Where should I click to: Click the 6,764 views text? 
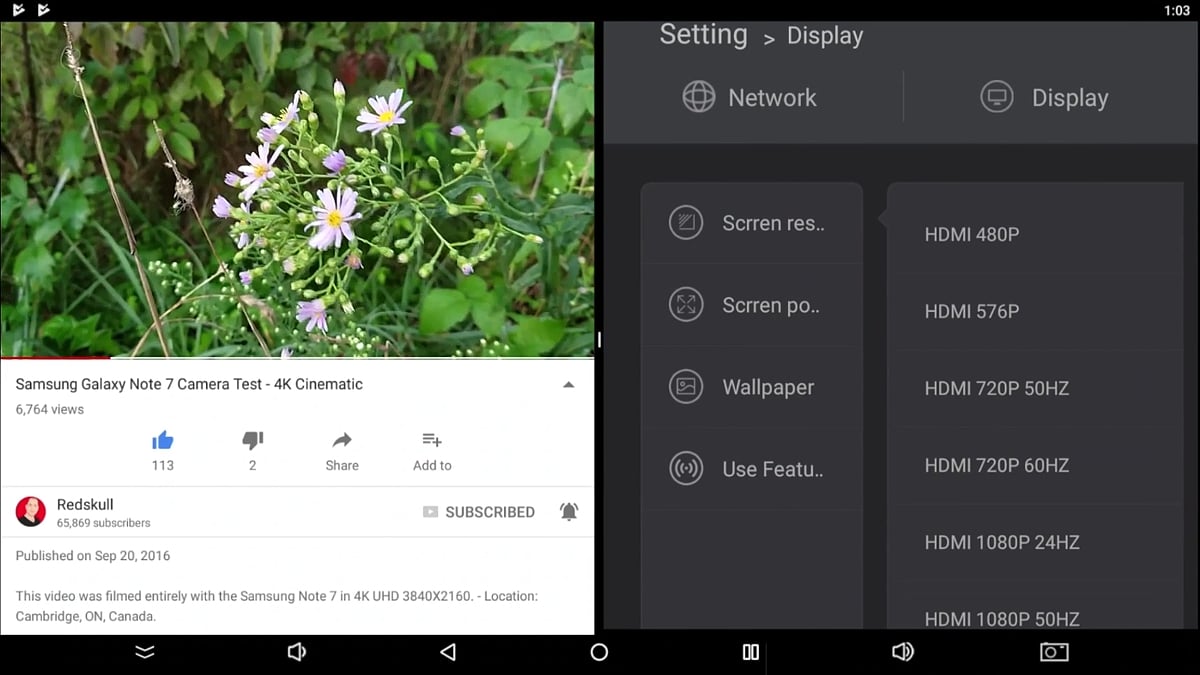[50, 409]
